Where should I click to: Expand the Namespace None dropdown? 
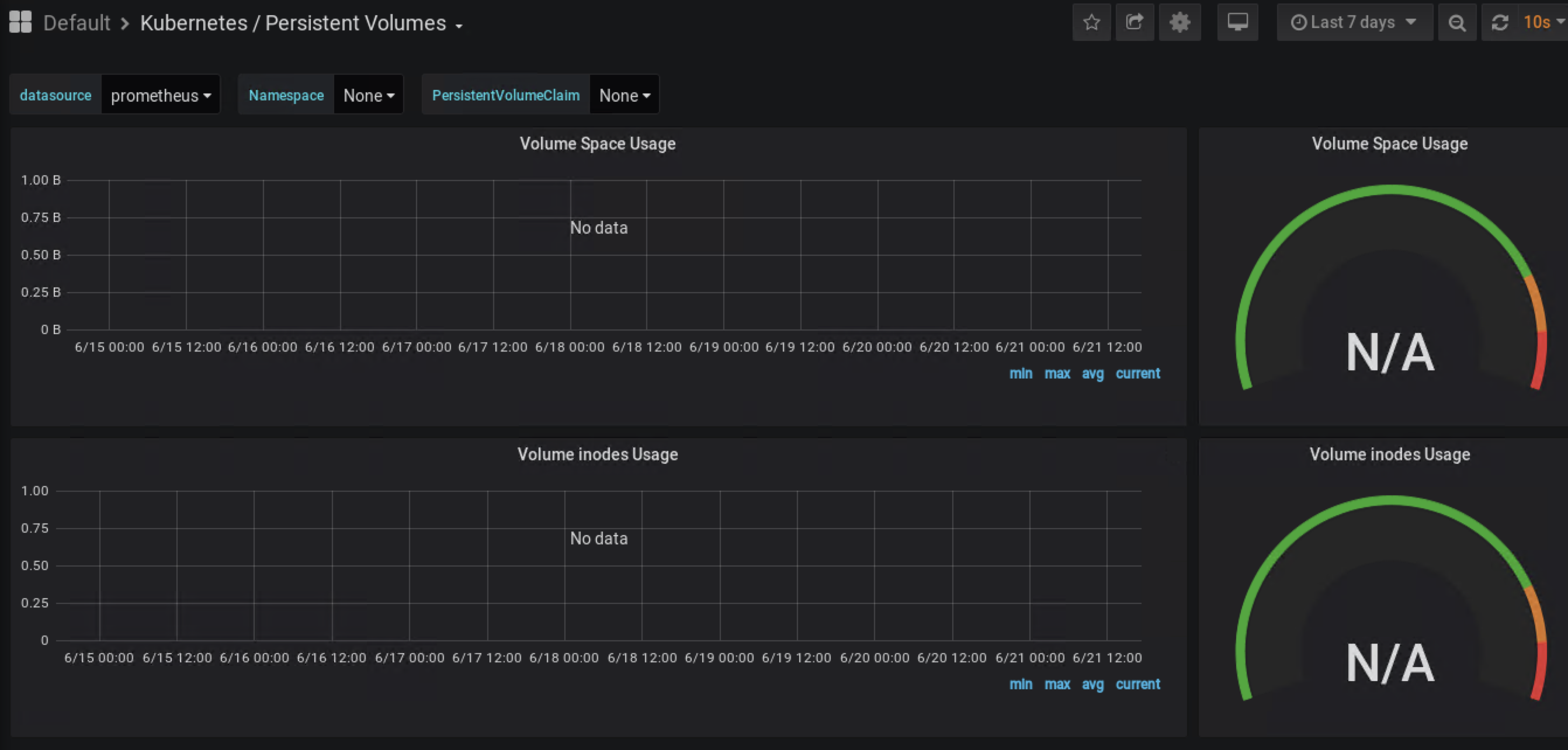[368, 95]
